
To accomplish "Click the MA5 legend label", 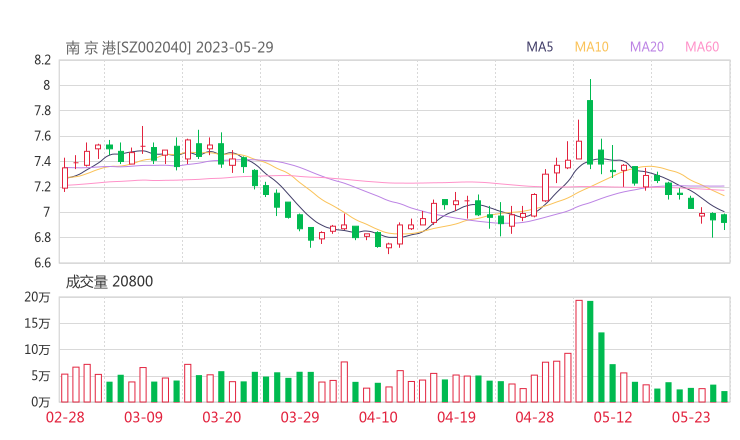I will [539, 47].
